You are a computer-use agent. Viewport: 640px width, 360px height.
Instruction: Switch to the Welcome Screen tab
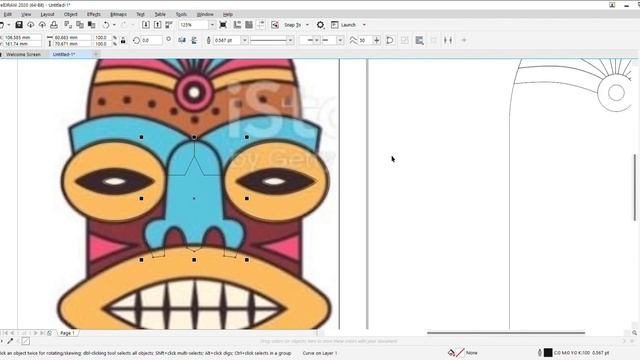click(x=23, y=54)
